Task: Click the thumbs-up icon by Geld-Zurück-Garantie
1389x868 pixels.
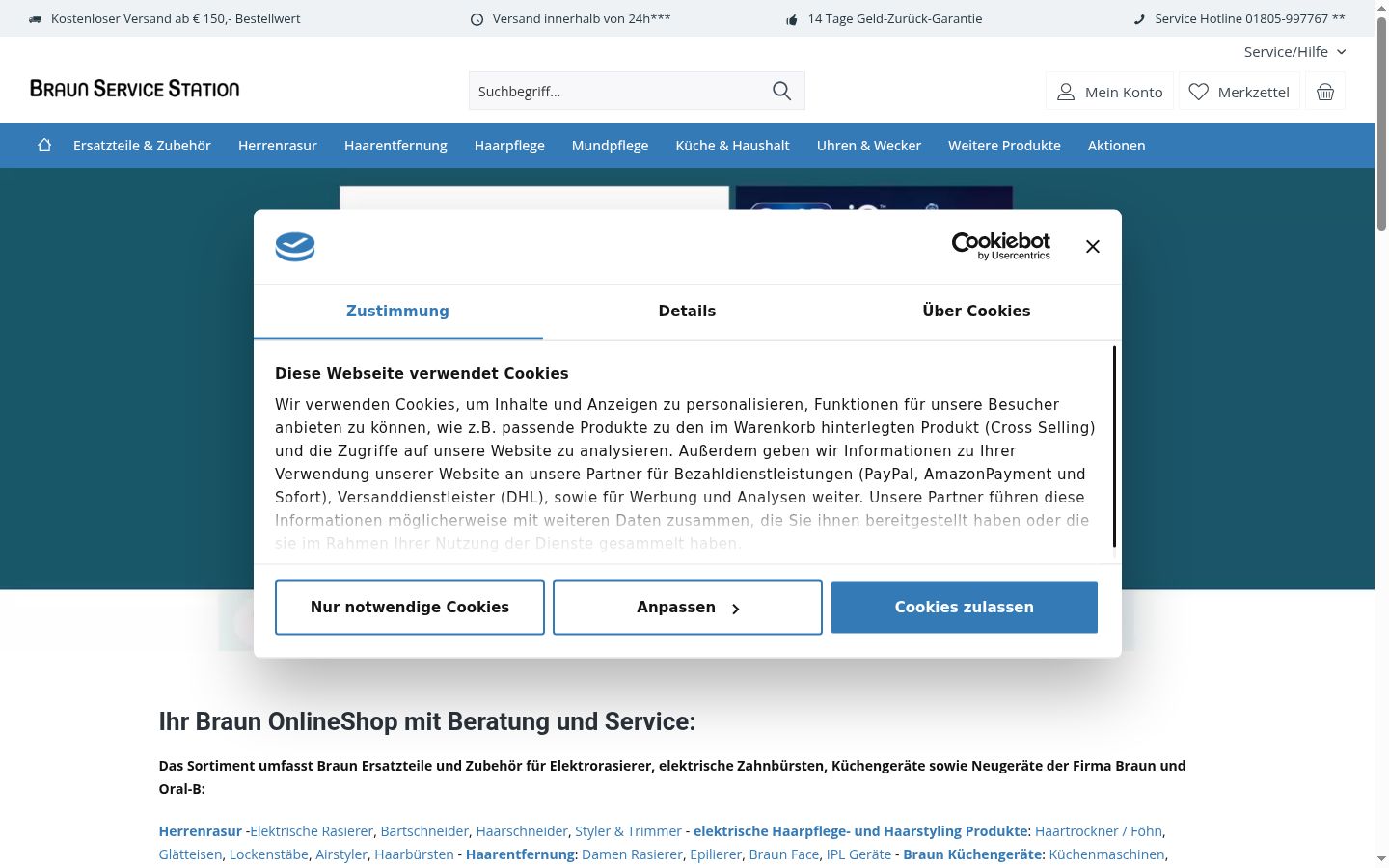Action: [792, 19]
